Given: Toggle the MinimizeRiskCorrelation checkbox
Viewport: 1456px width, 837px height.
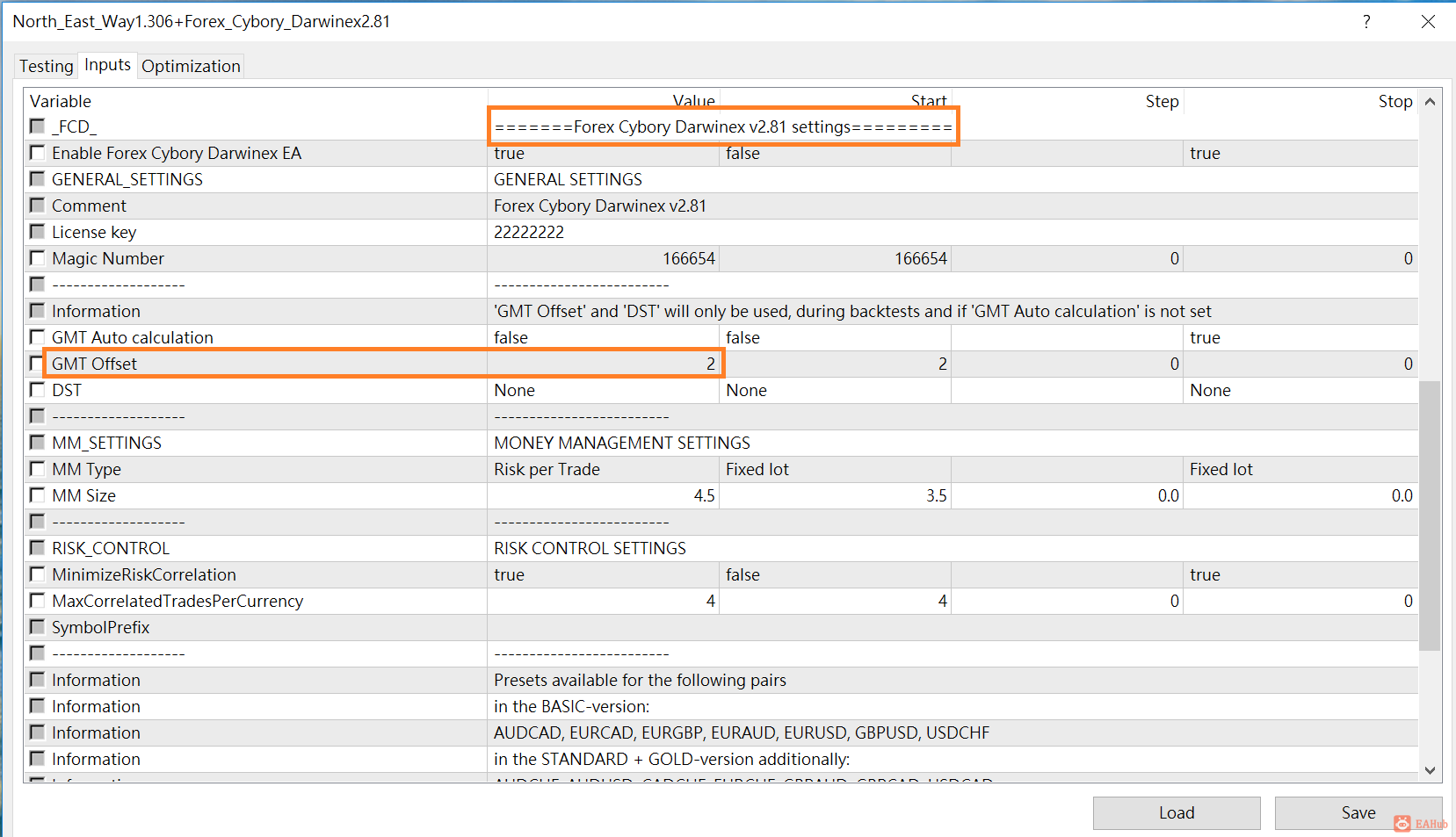Looking at the screenshot, I should 37,574.
